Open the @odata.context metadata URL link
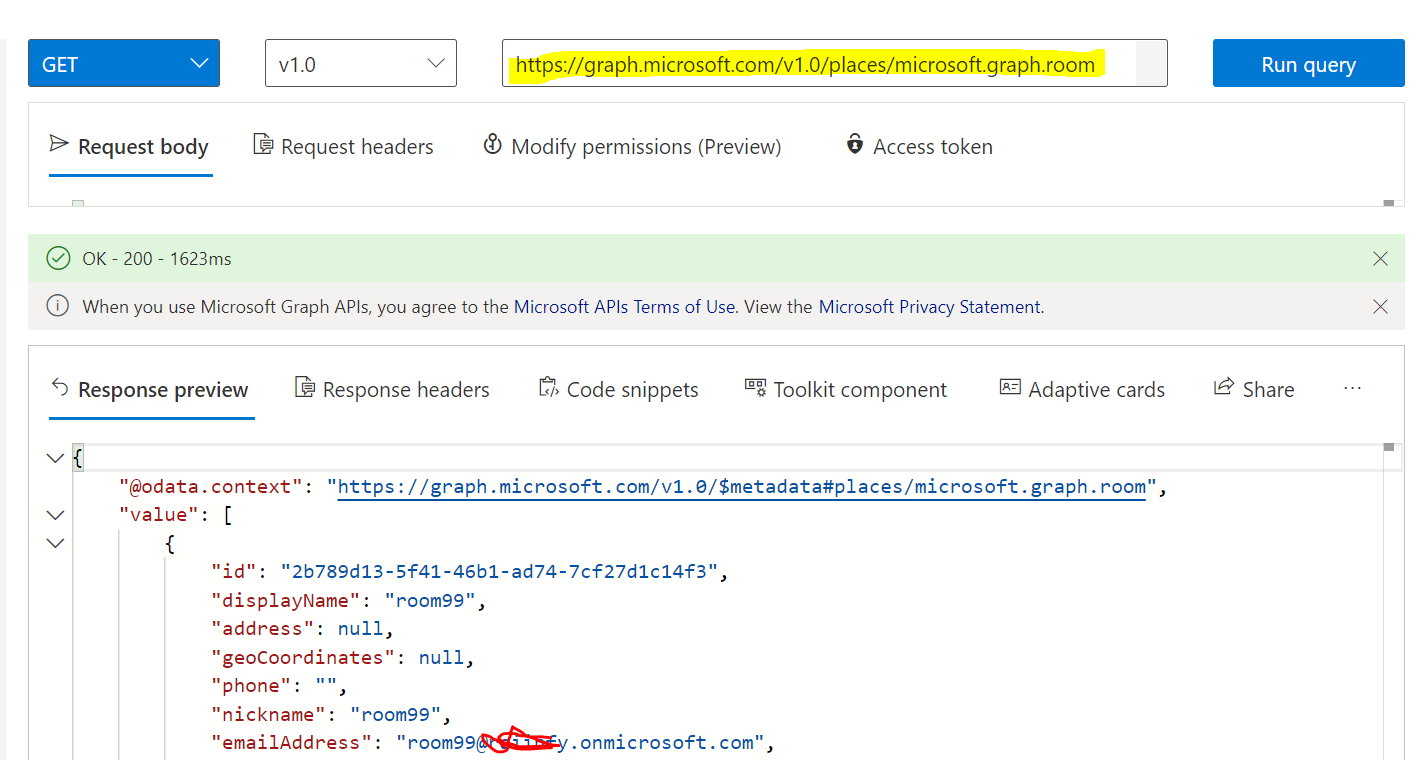Image resolution: width=1419 pixels, height=760 pixels. pyautogui.click(x=742, y=488)
